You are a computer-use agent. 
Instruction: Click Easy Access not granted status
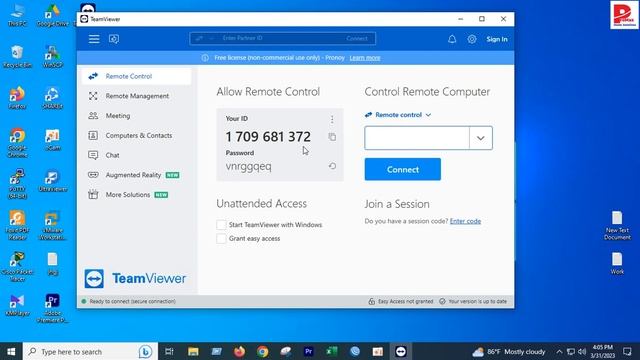[x=401, y=301]
